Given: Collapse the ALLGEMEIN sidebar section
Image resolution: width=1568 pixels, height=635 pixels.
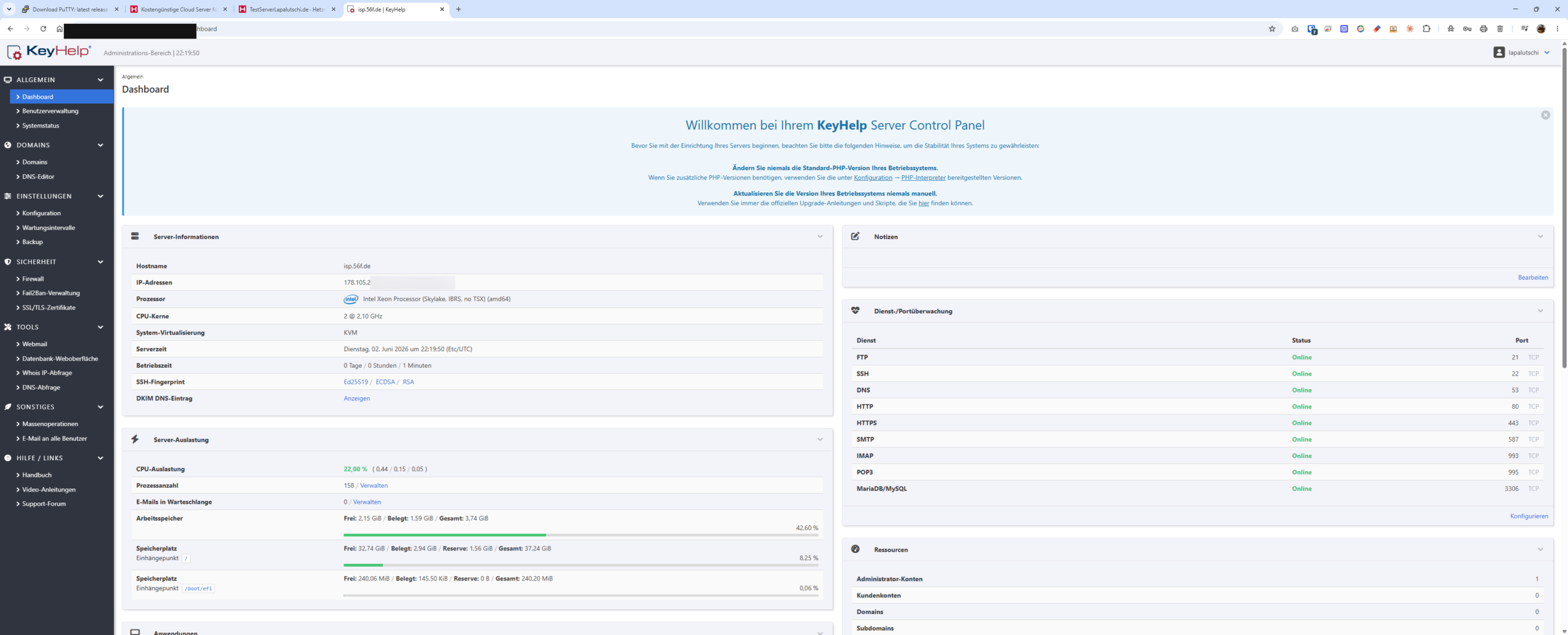Looking at the screenshot, I should click(x=100, y=80).
